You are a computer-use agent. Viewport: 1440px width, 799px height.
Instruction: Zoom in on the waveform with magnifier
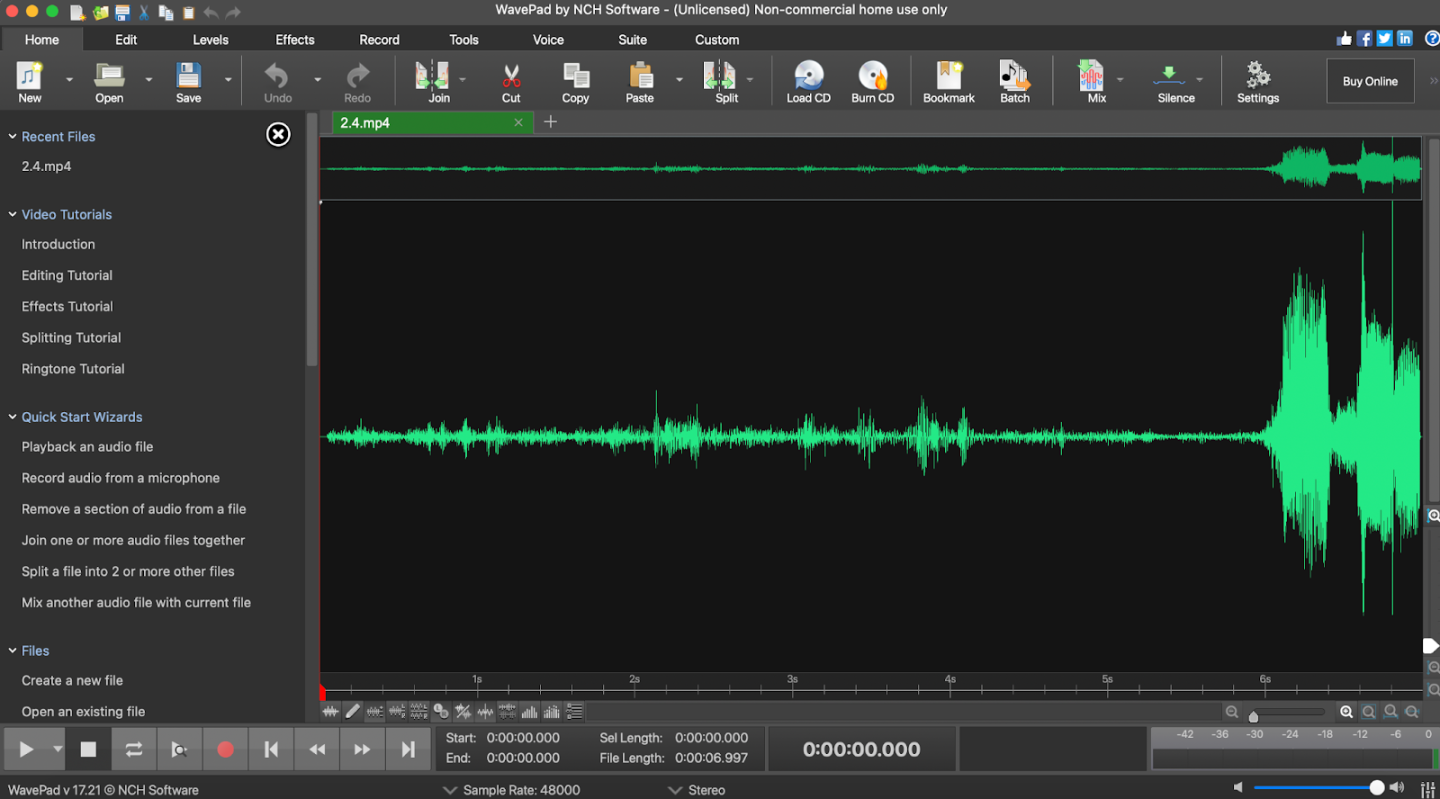pyautogui.click(x=1347, y=711)
